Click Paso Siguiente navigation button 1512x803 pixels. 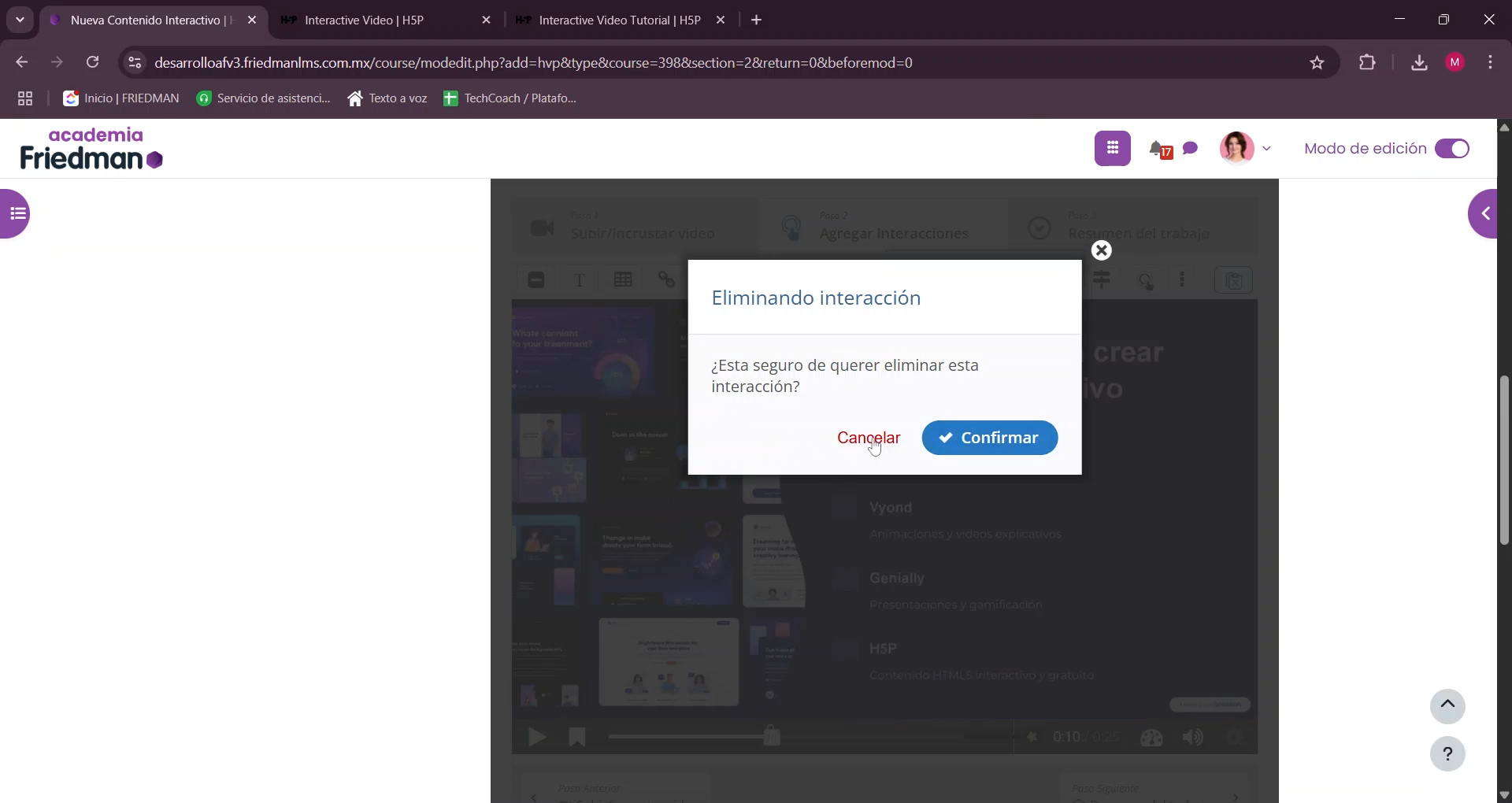click(x=1156, y=790)
